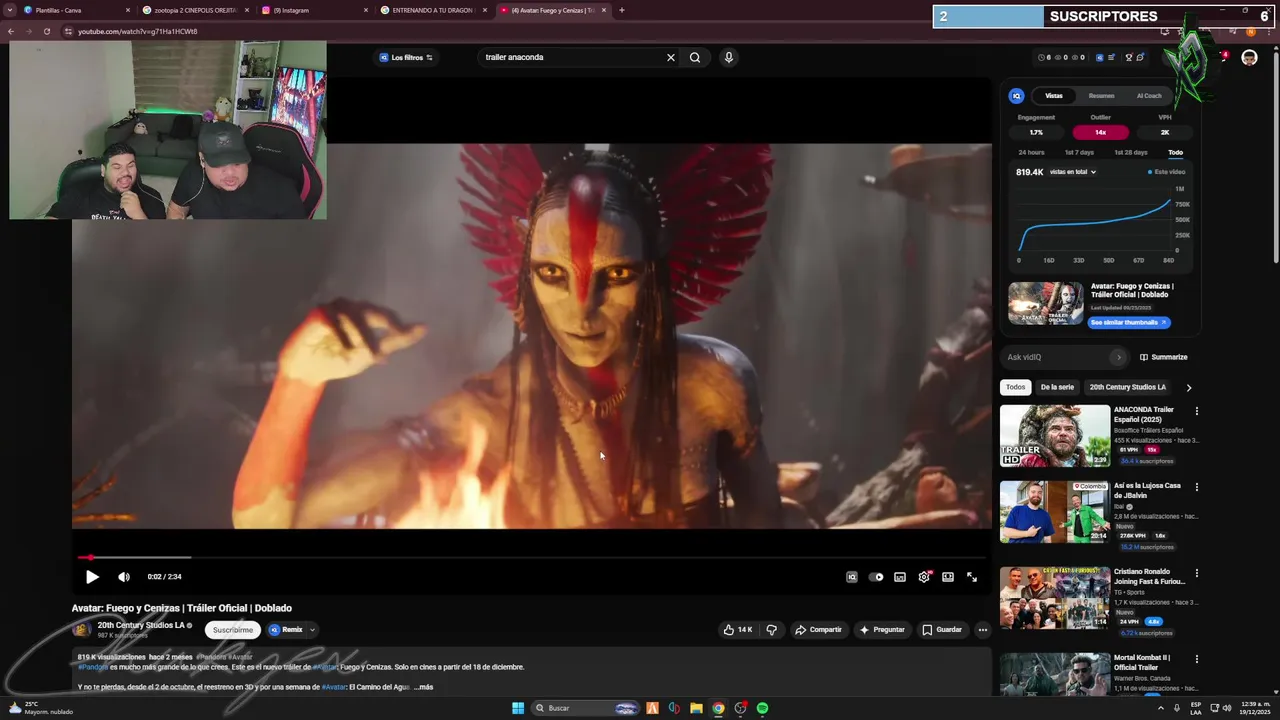Click the vidIQ icon in player controls

(852, 577)
